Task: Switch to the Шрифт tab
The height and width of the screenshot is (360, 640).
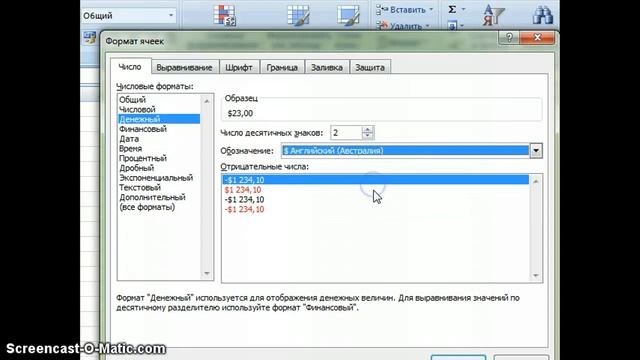Action: [239, 67]
